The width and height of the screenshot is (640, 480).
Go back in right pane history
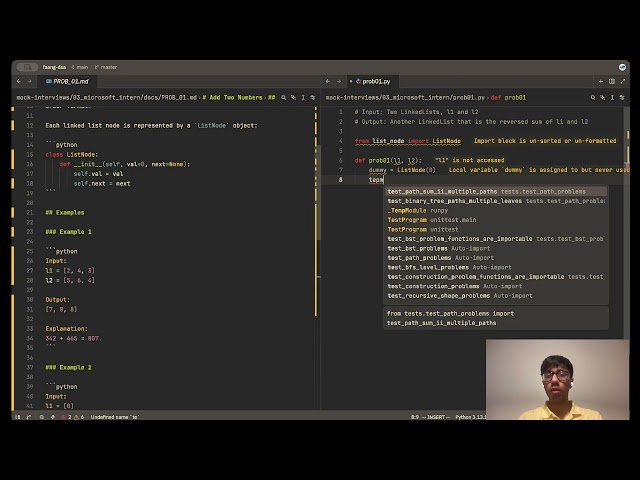coord(328,81)
